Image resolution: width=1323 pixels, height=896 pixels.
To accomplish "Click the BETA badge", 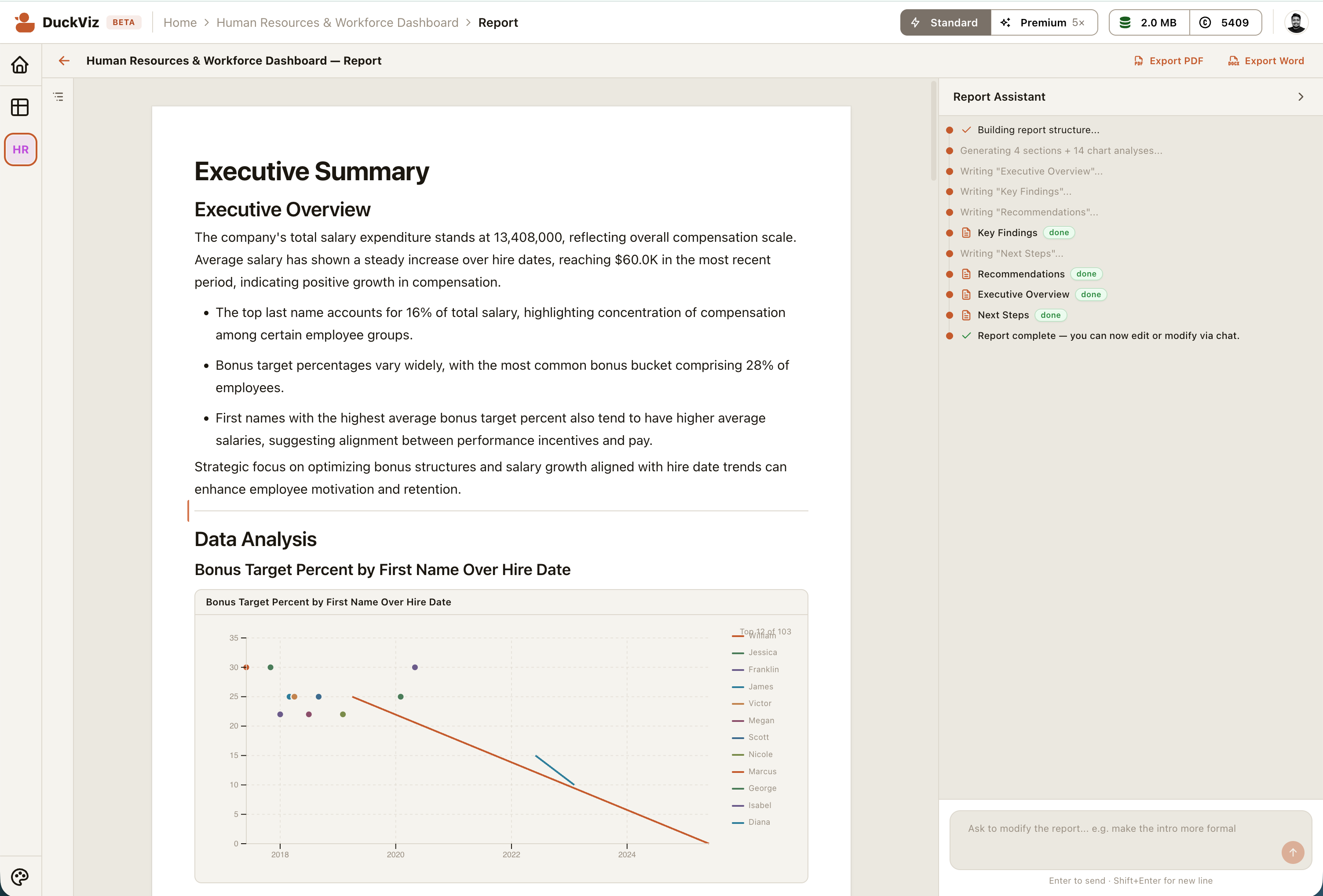I will coord(124,23).
